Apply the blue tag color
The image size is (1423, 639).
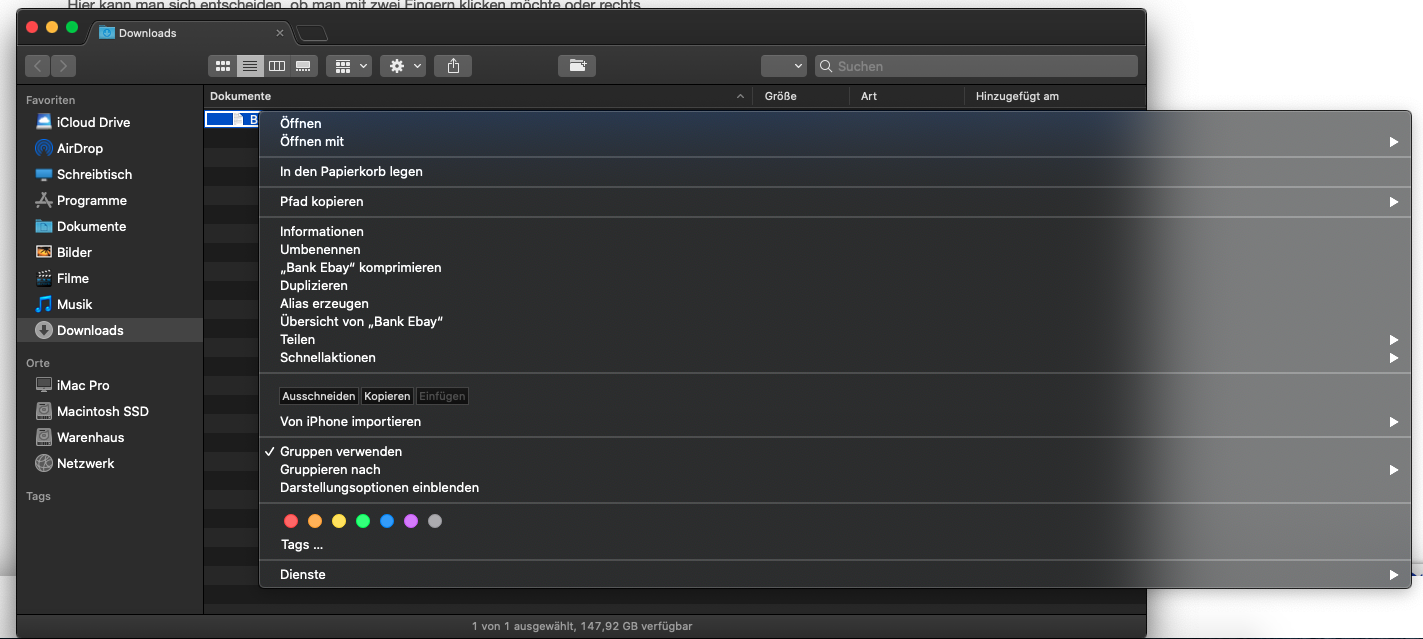(x=387, y=521)
